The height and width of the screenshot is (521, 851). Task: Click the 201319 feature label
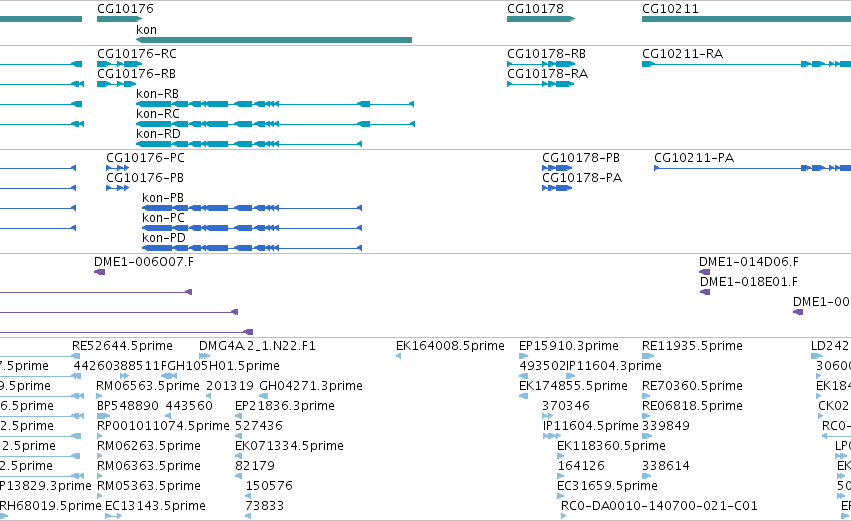(x=230, y=386)
